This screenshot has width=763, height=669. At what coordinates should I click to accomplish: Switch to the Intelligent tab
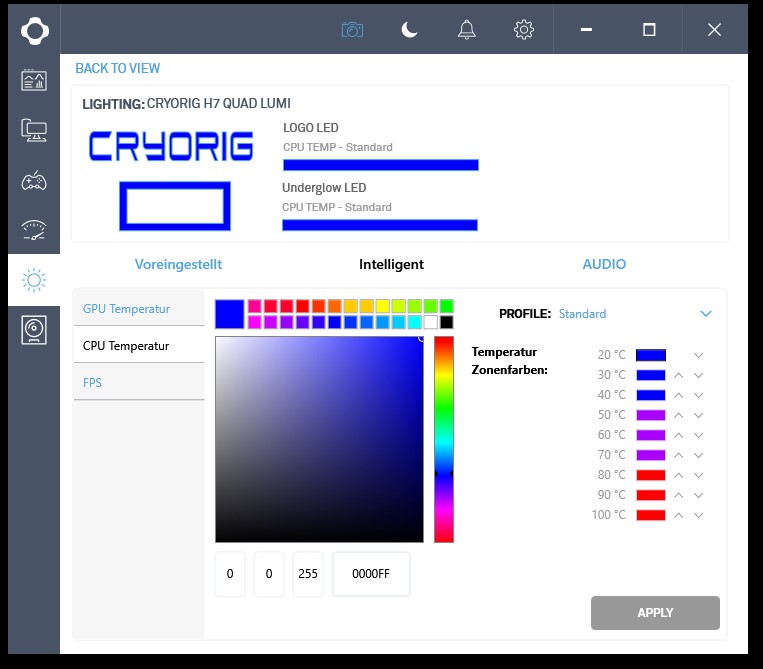click(x=391, y=264)
